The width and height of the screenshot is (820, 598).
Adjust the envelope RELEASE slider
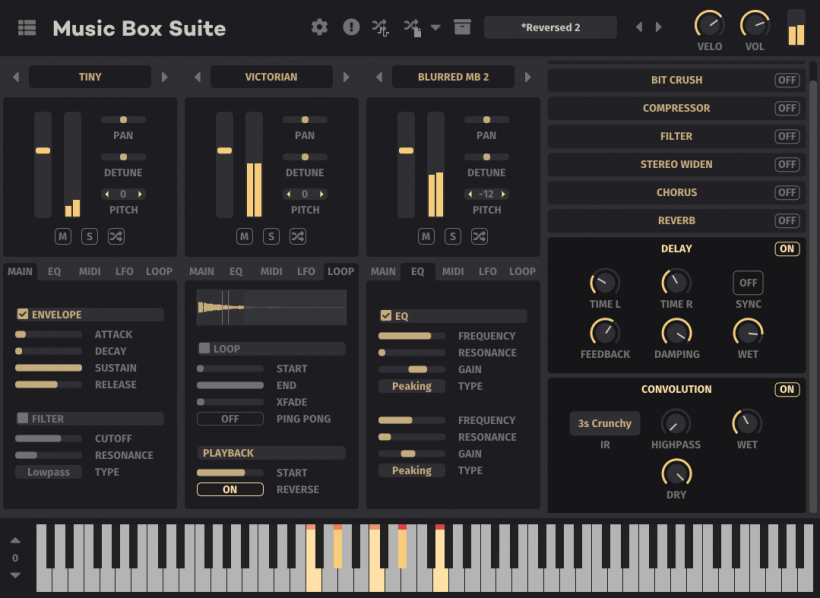[x=48, y=385]
